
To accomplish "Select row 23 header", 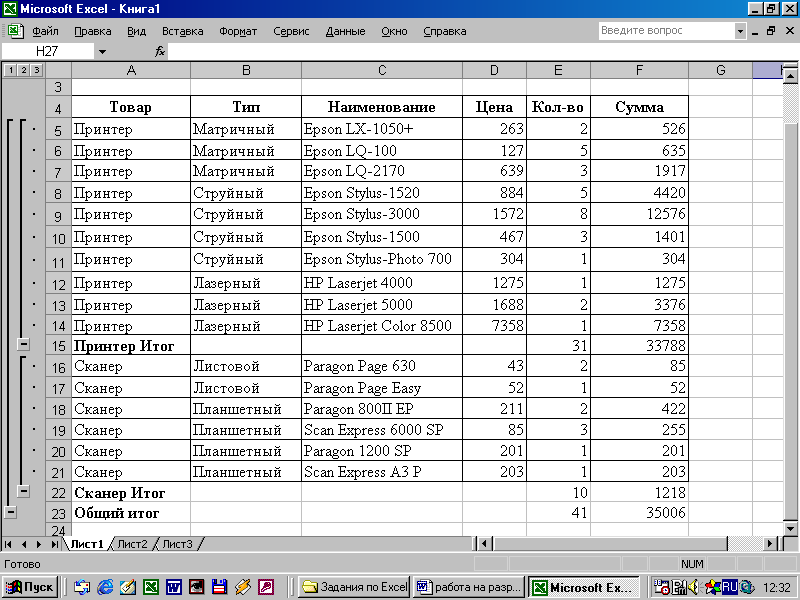I will tap(58, 513).
